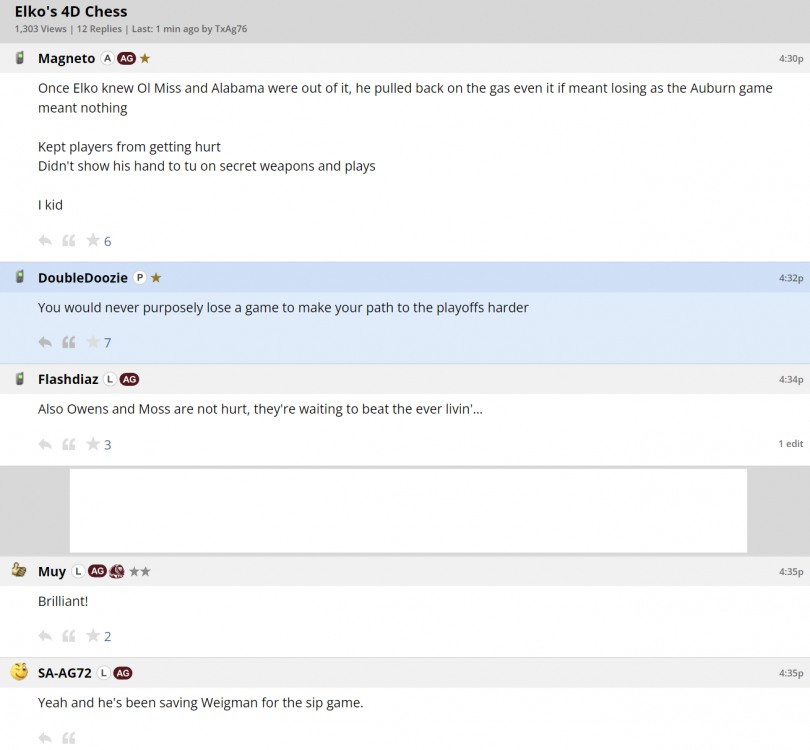The image size is (810, 750).
Task: View the "1 edit" history on Flashdiaz's post
Action: coord(790,443)
